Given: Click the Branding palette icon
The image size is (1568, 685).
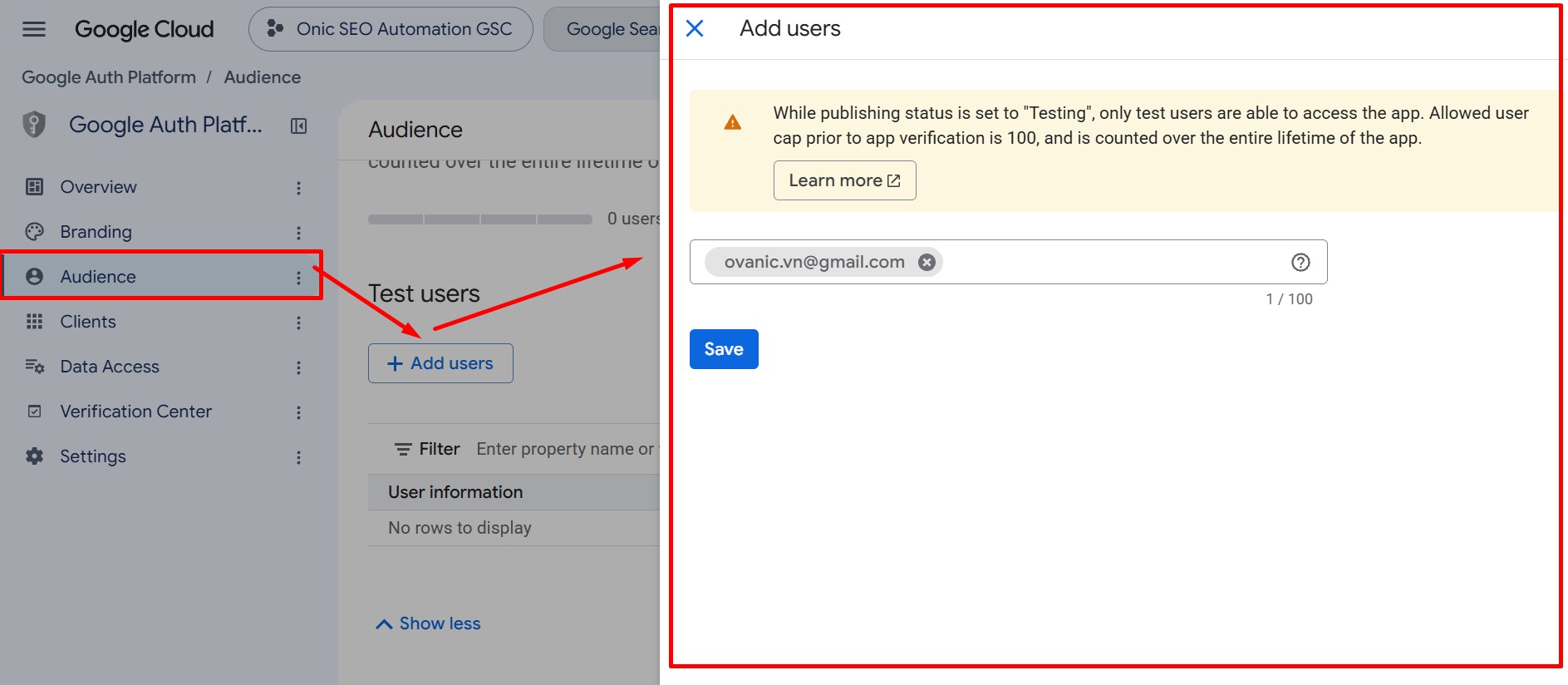Looking at the screenshot, I should [34, 232].
